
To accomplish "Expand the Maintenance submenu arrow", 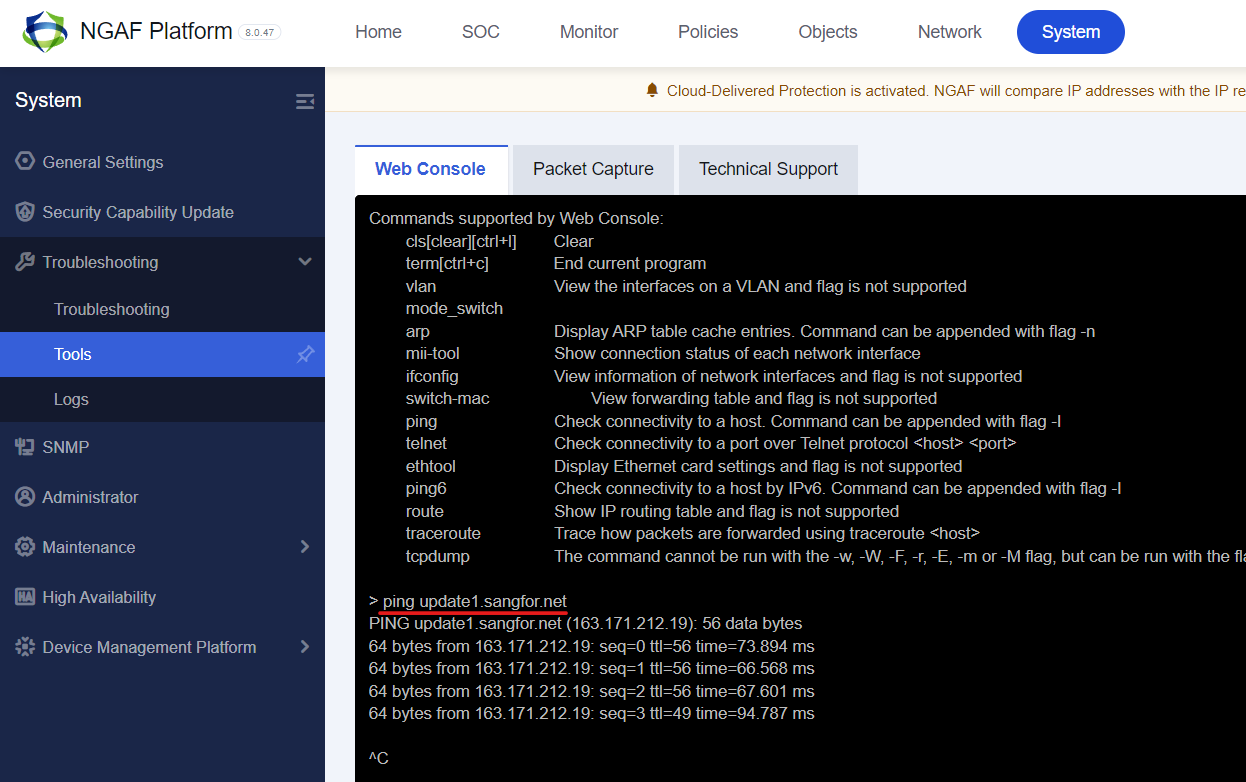I will coord(305,547).
